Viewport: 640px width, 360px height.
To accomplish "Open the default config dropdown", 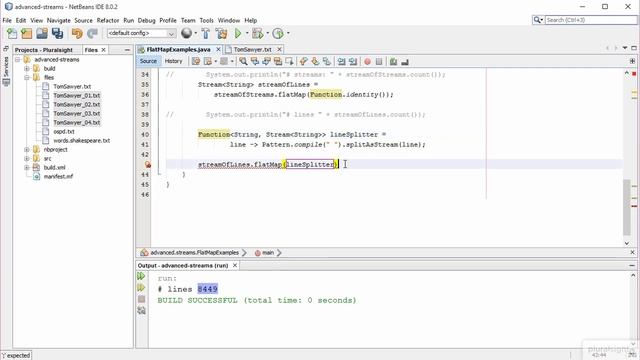I will (142, 33).
